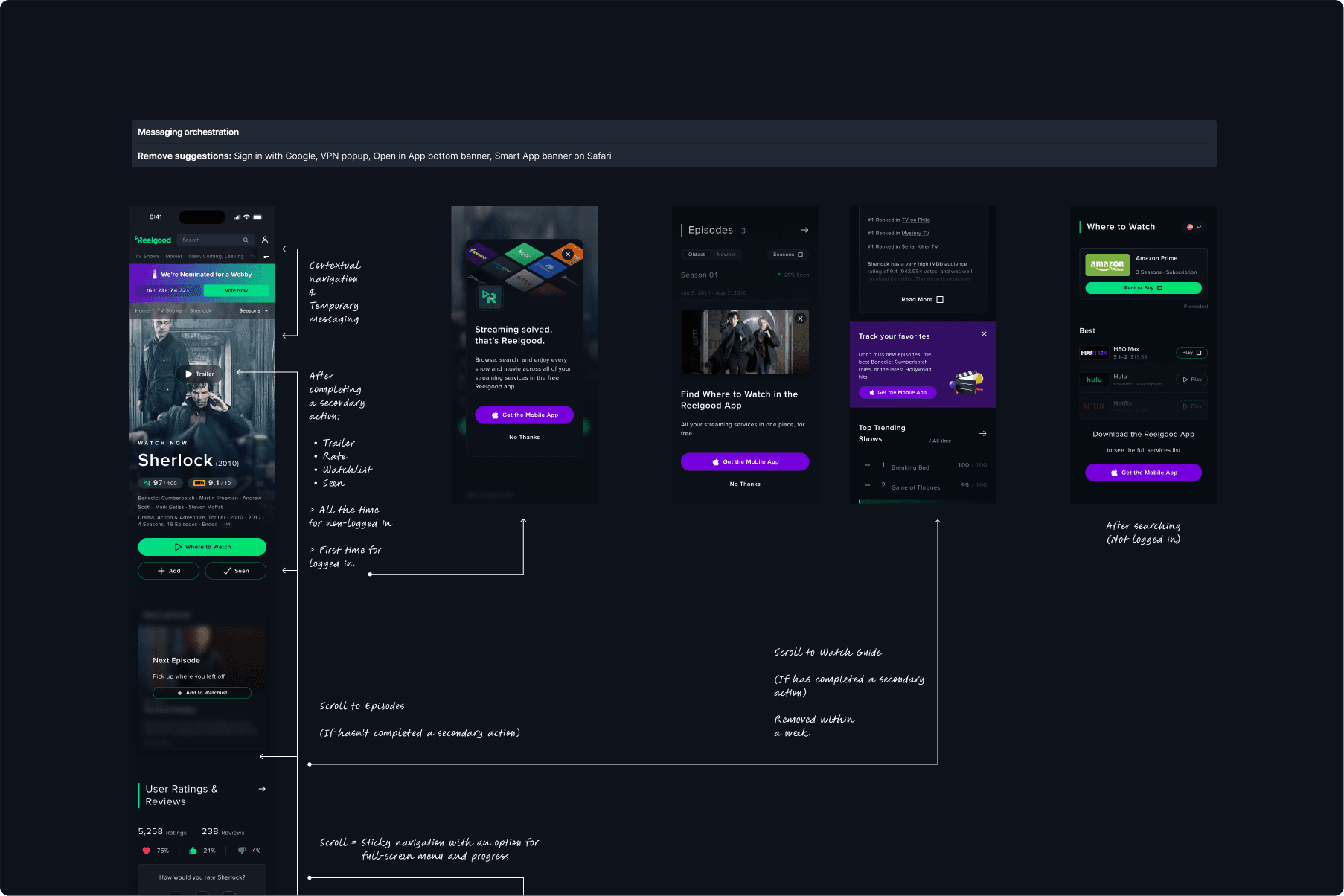Viewport: 1344px width, 896px height.
Task: Open Seasons selector in Episodes panel
Action: [788, 255]
